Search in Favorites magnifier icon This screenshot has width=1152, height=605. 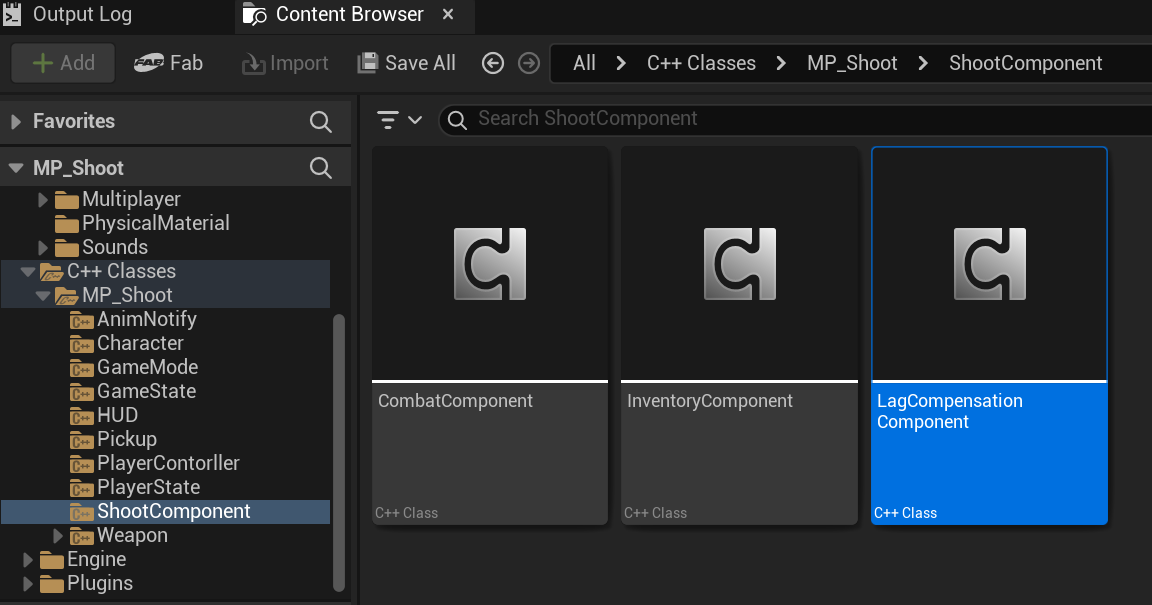pos(320,121)
